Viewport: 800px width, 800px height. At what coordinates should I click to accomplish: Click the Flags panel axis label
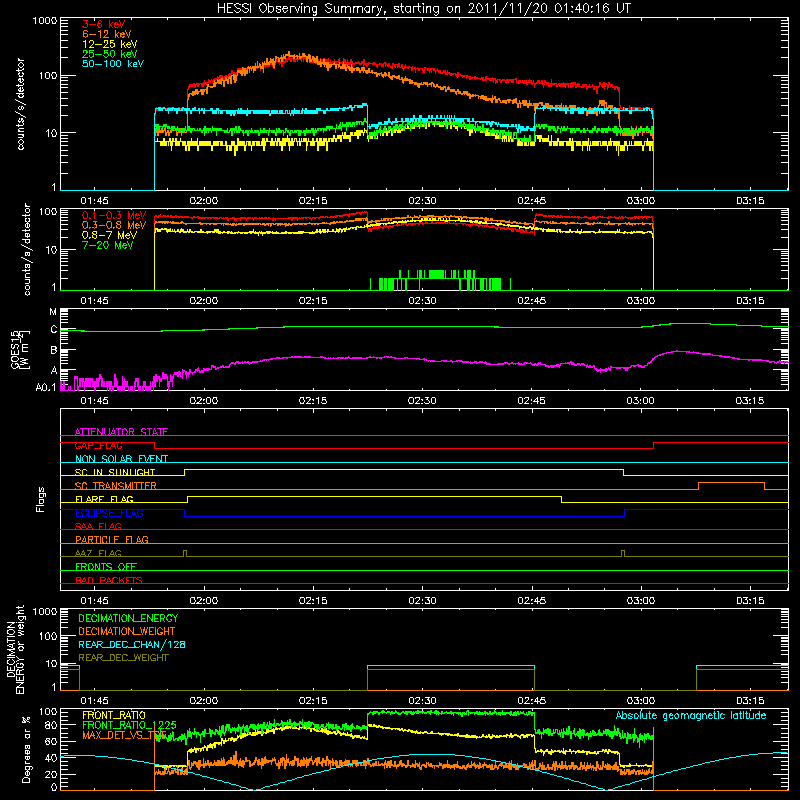(x=41, y=499)
